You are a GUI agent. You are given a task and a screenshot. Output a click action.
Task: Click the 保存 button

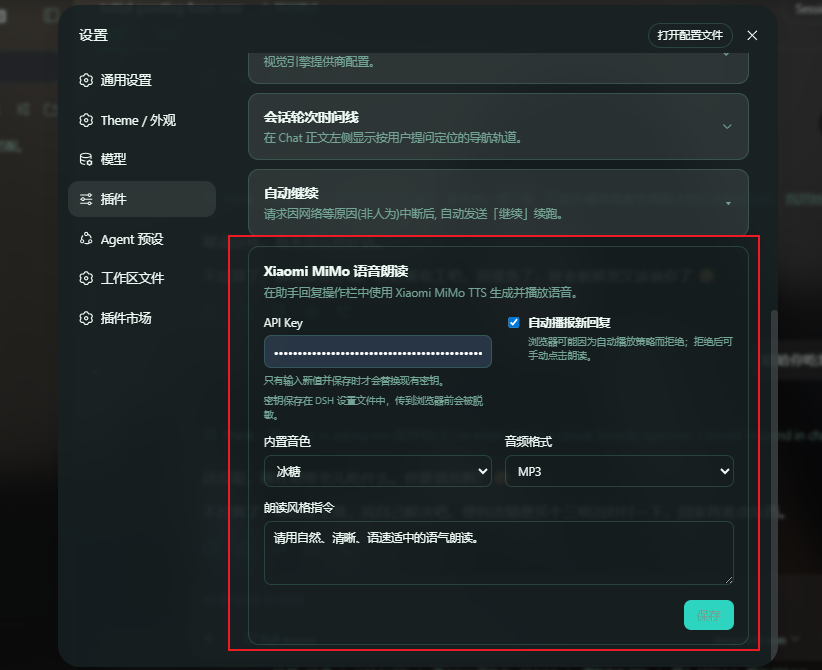709,615
